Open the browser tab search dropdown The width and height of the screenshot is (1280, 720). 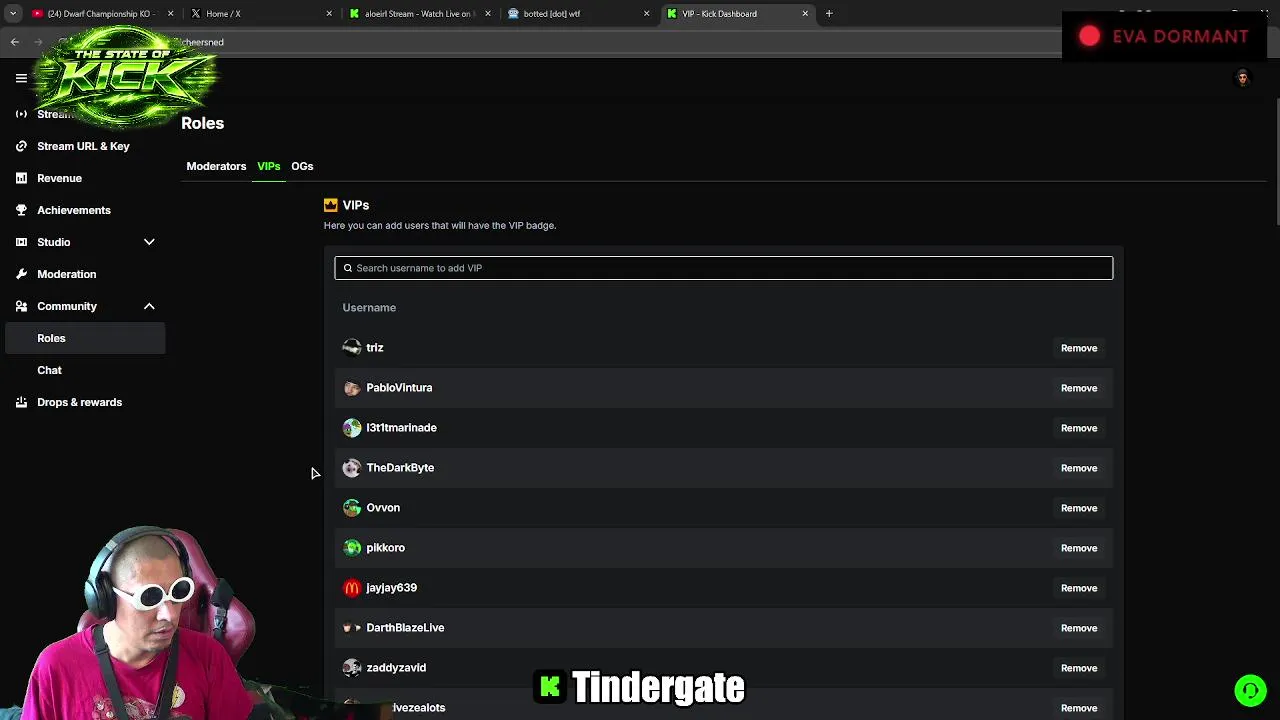pyautogui.click(x=13, y=14)
